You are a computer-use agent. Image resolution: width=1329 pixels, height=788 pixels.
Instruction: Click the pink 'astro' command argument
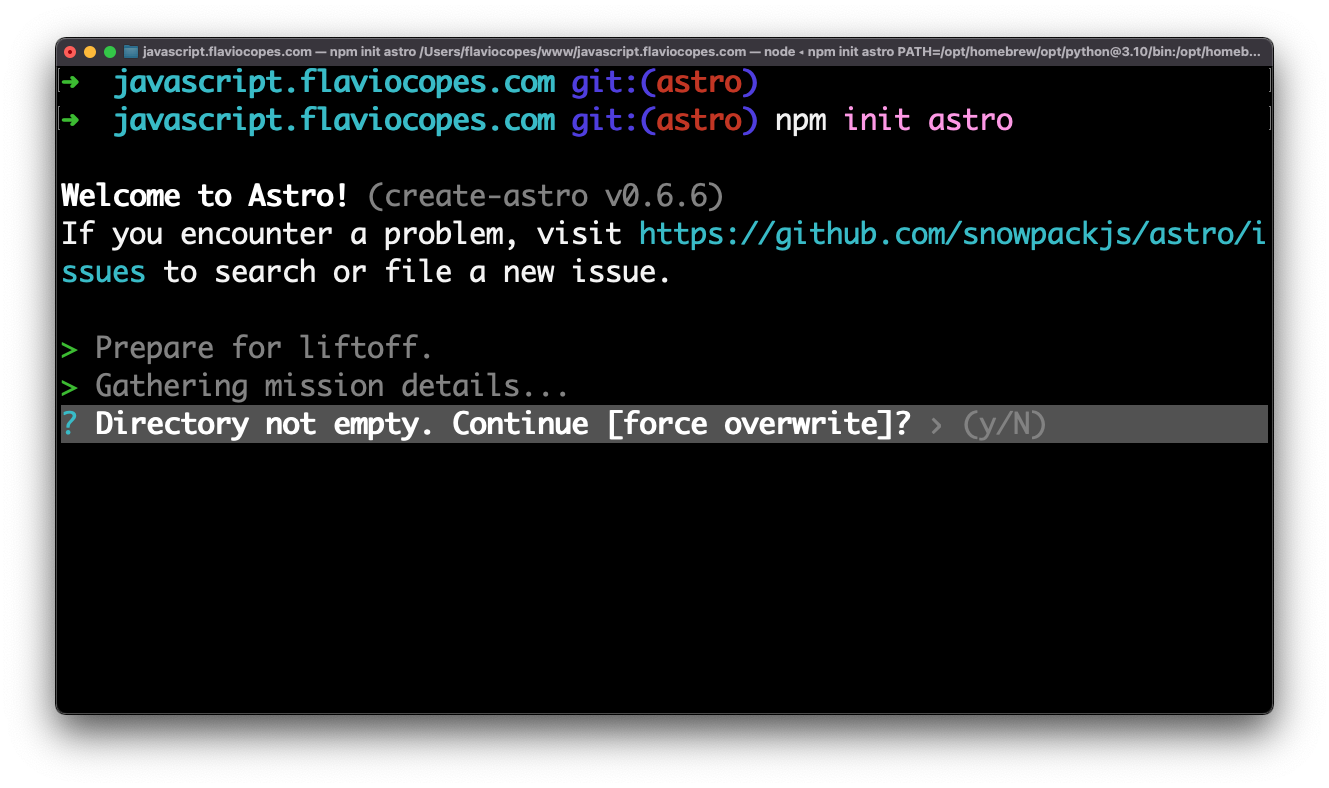[970, 121]
